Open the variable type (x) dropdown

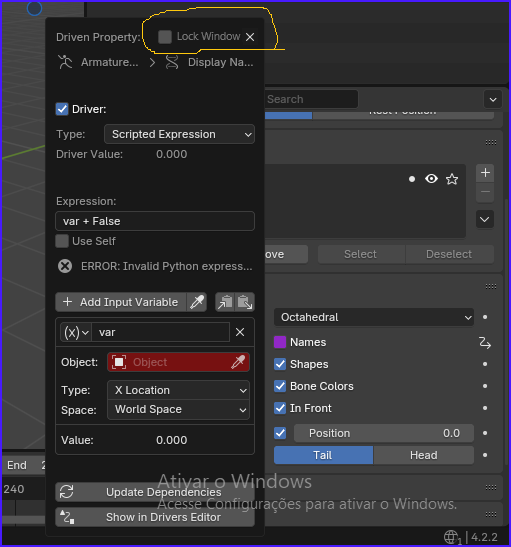coord(76,332)
